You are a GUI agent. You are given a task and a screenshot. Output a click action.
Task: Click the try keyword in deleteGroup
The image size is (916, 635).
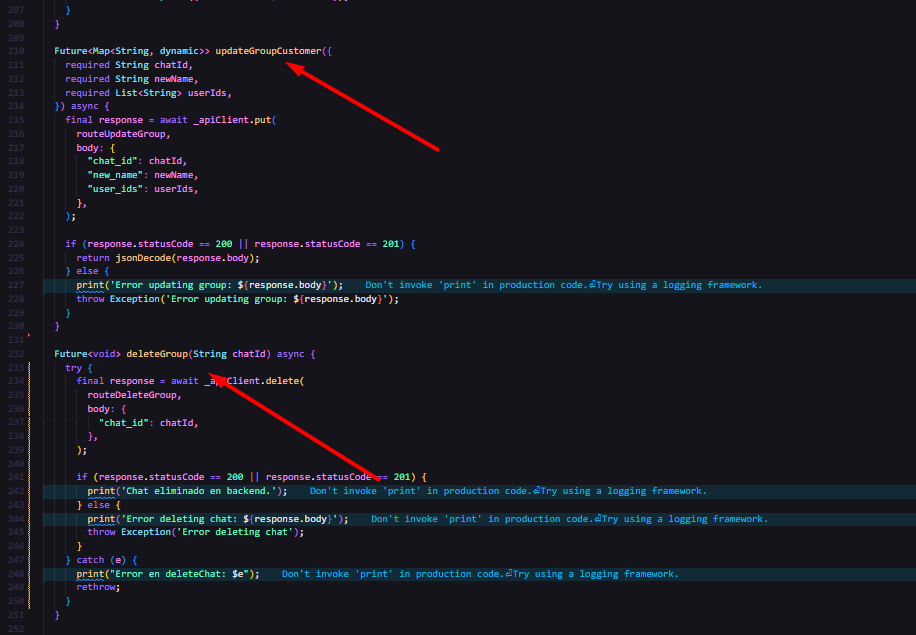tap(73, 368)
